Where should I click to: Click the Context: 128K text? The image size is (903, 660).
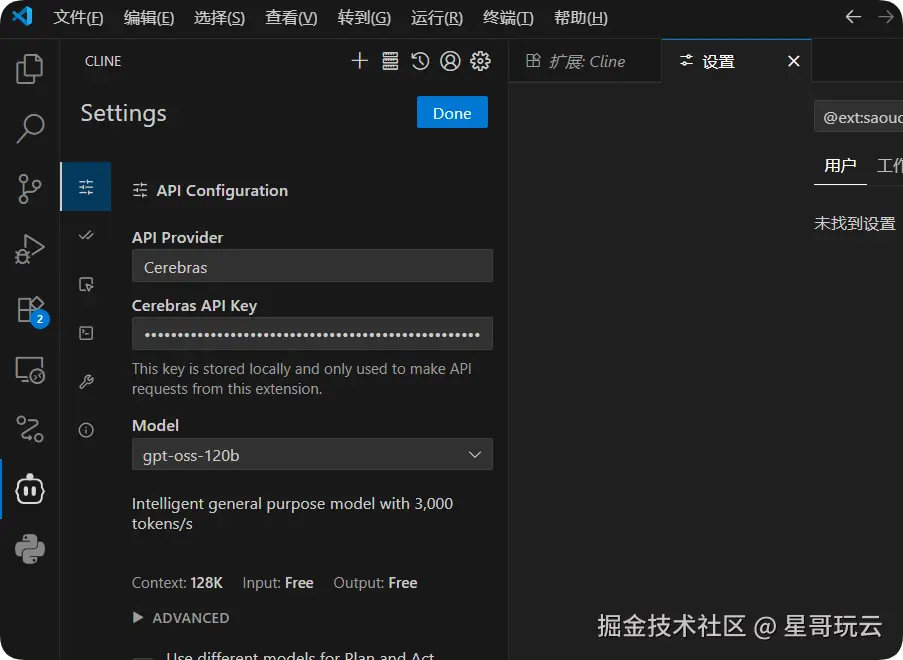177,583
